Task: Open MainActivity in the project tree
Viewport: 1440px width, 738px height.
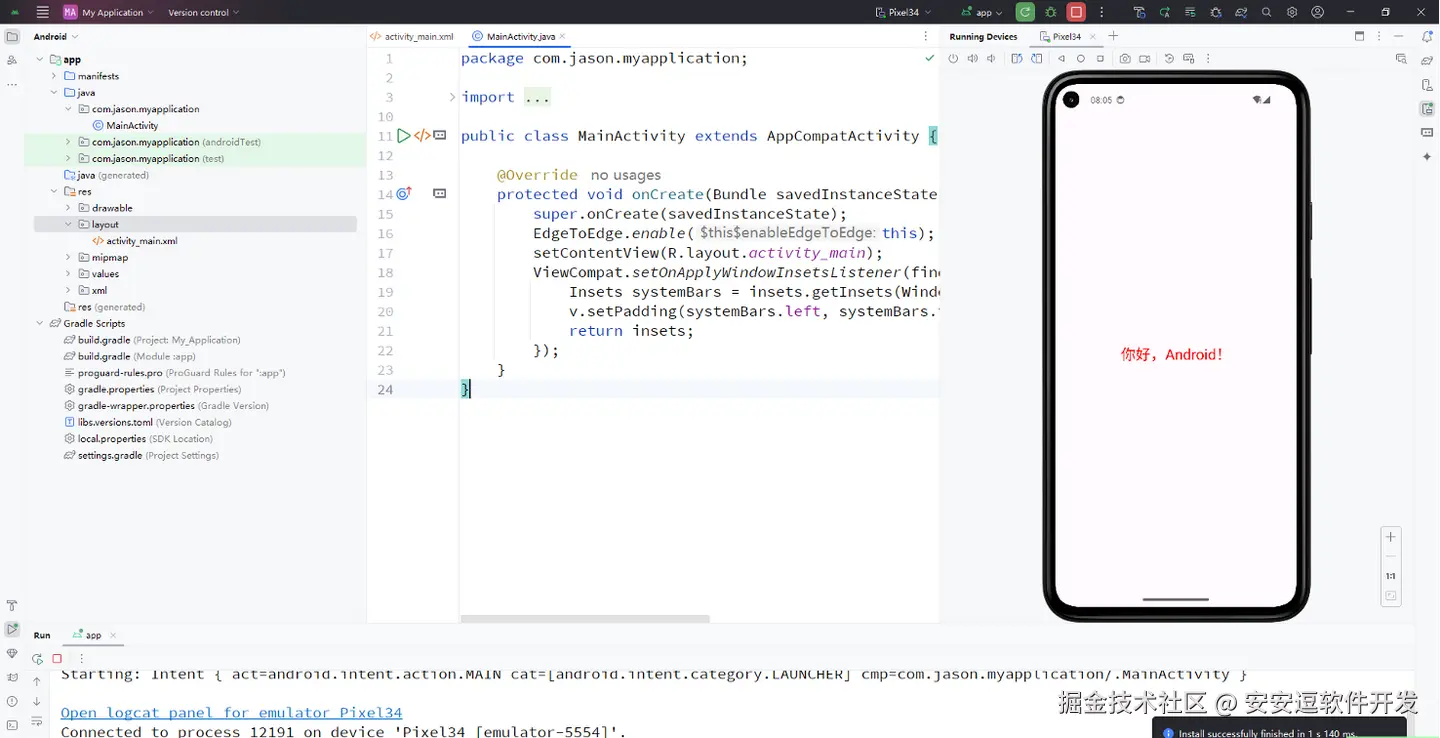Action: coord(132,125)
